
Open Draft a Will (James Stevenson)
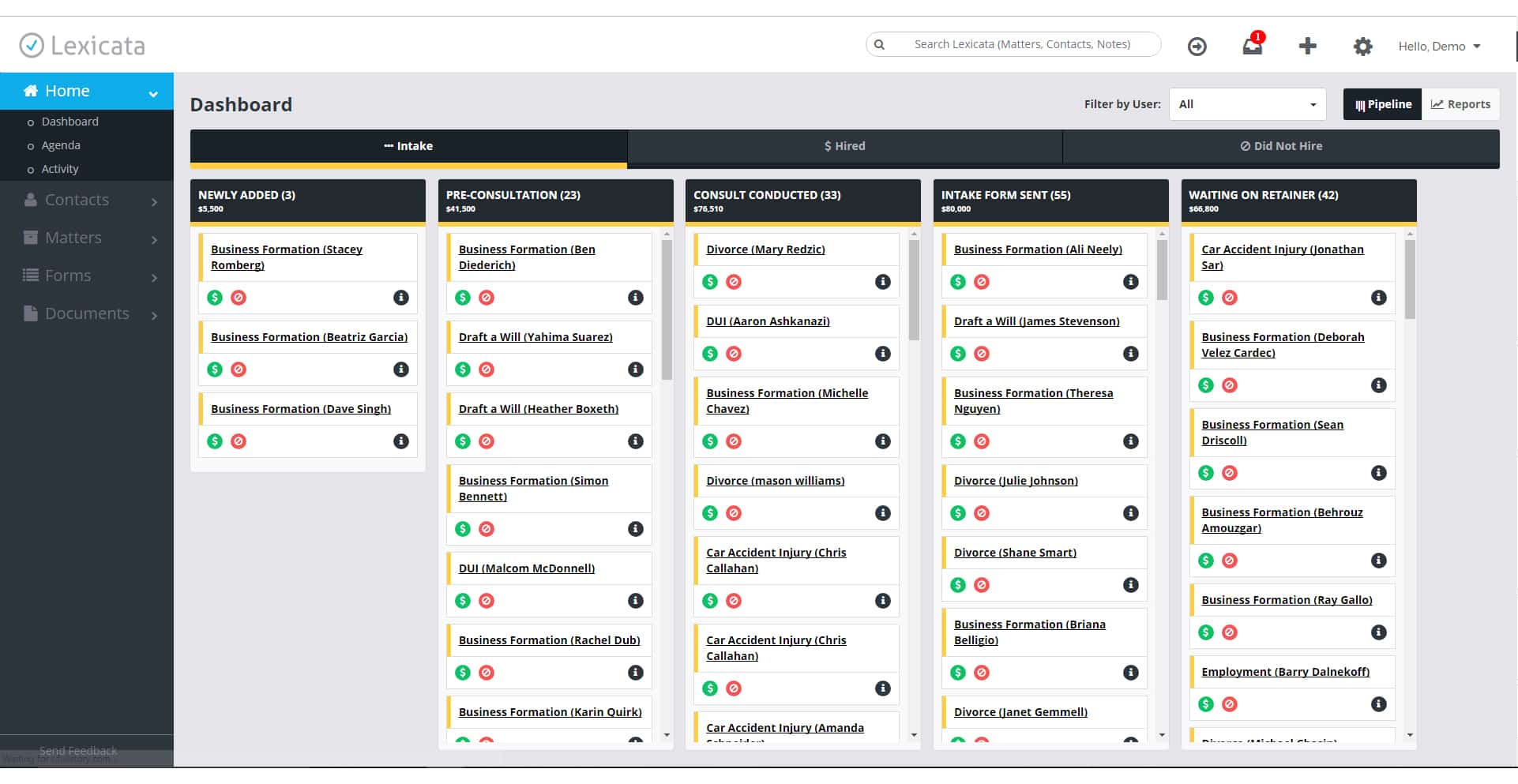1036,321
